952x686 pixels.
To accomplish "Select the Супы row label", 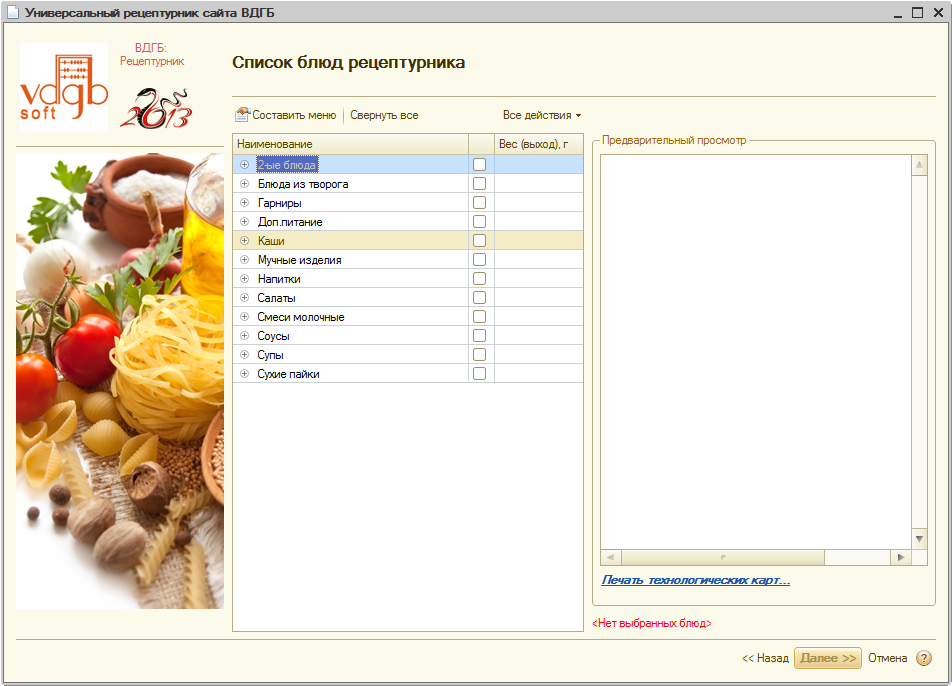I will coord(270,355).
